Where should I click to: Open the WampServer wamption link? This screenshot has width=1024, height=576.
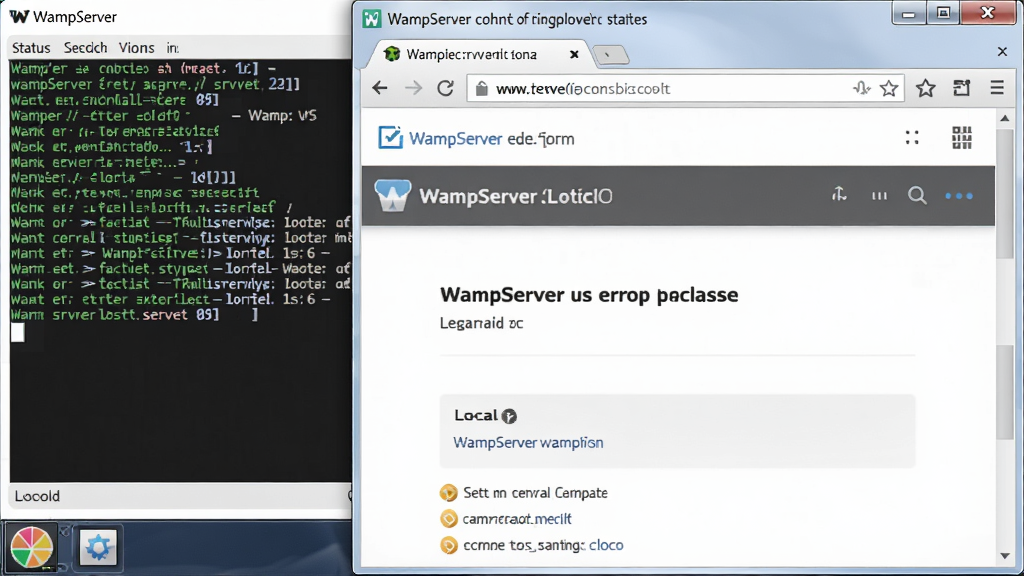528,443
